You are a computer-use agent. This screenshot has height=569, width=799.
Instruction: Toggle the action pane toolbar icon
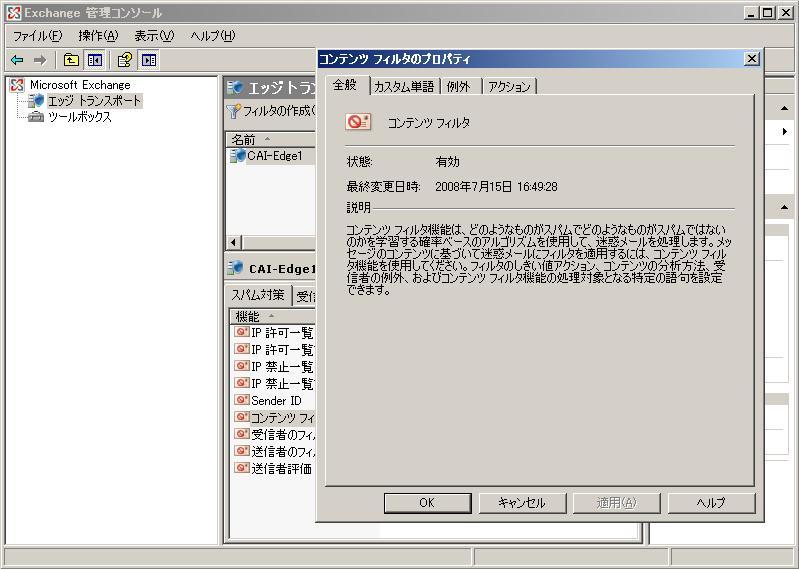point(149,60)
